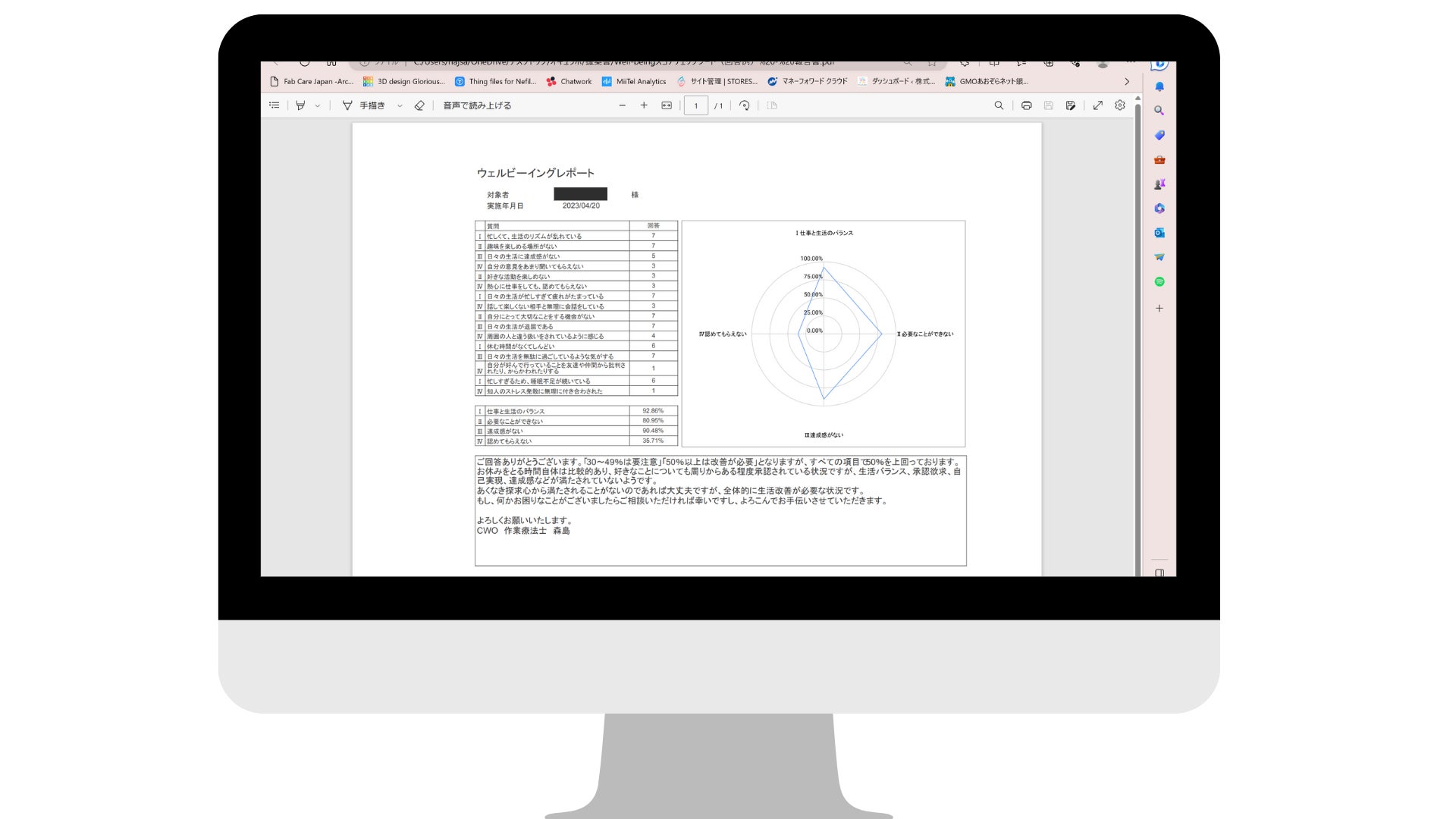Enter full screen with expand arrows icon
This screenshot has width=1456, height=819.
(1097, 105)
